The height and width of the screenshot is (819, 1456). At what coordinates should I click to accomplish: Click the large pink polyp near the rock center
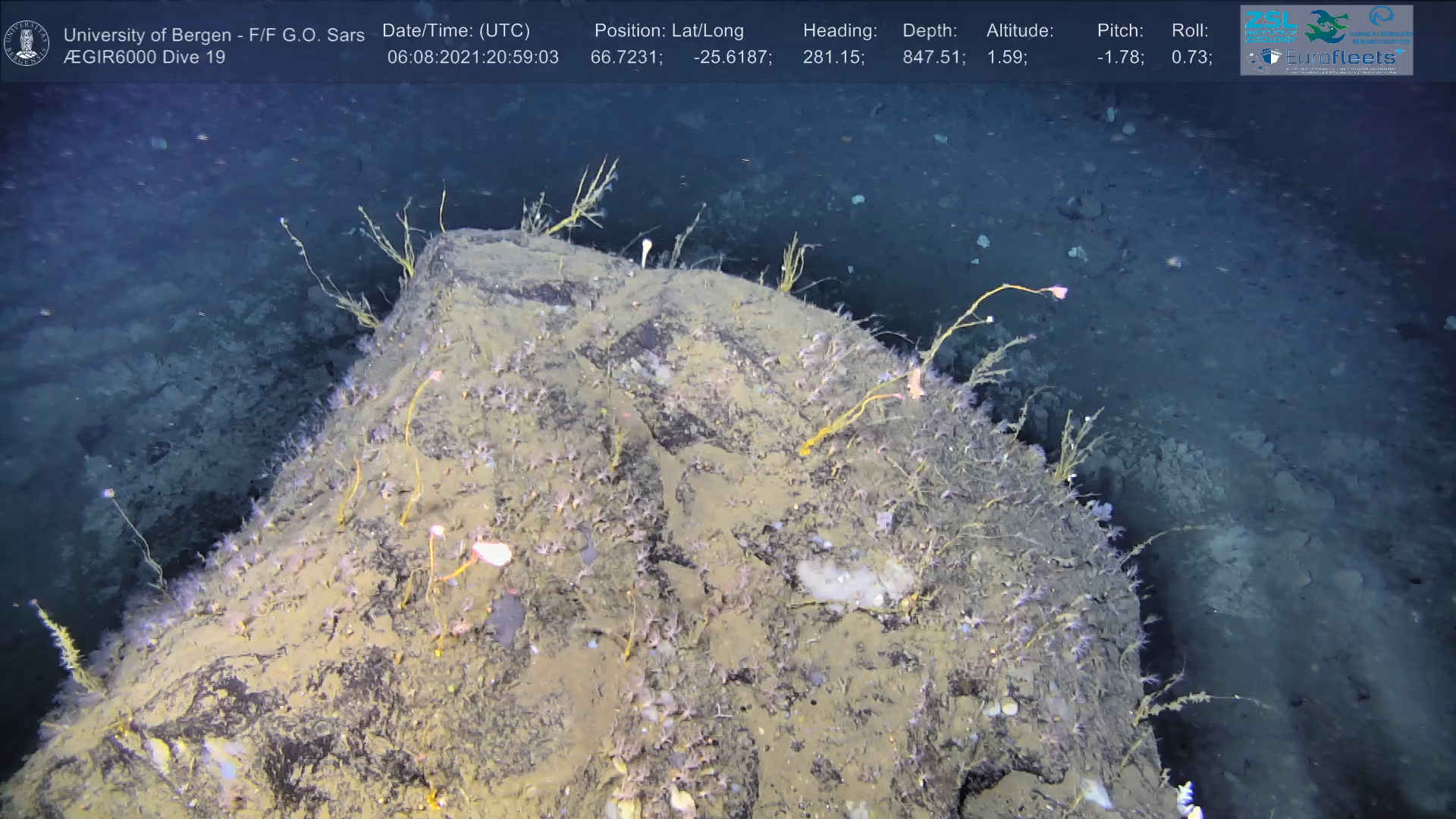tap(492, 553)
